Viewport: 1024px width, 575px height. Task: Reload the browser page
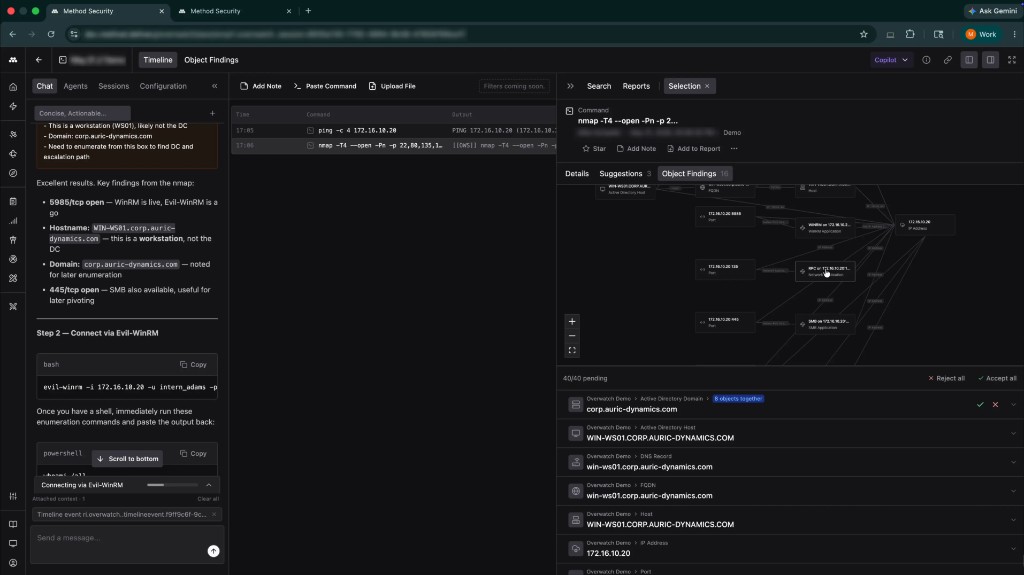pyautogui.click(x=51, y=34)
